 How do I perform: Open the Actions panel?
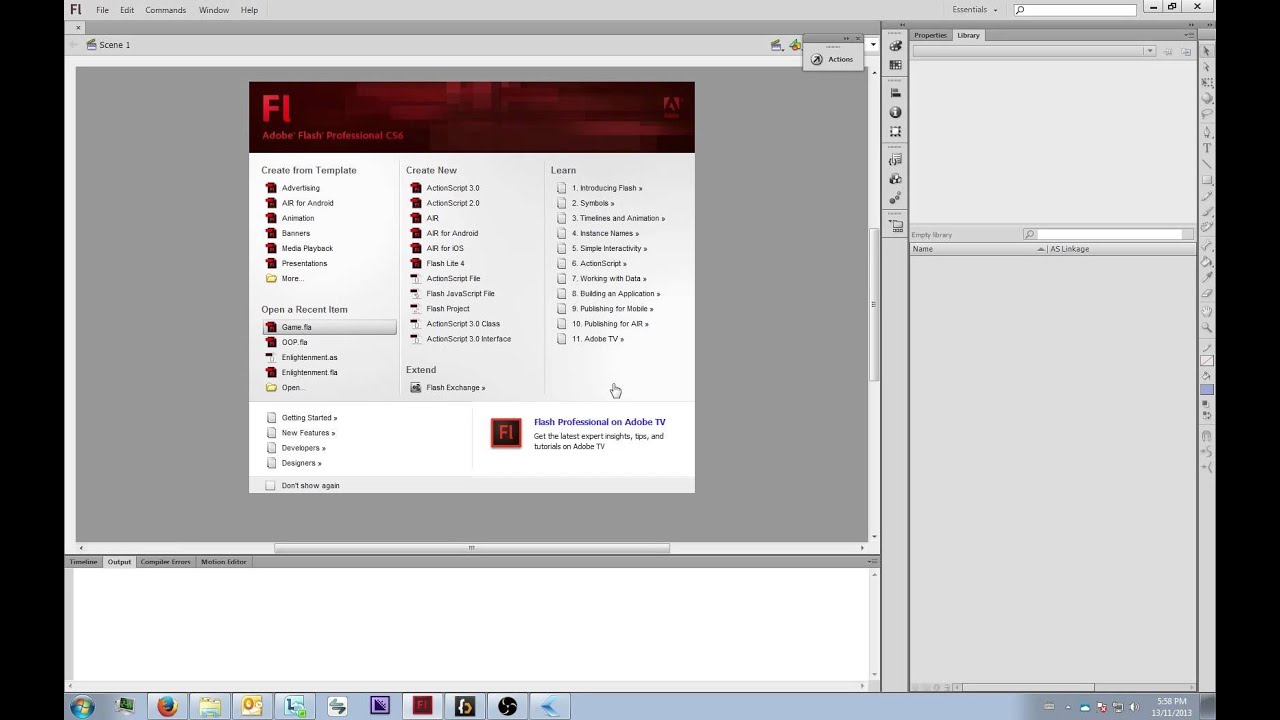pos(832,59)
